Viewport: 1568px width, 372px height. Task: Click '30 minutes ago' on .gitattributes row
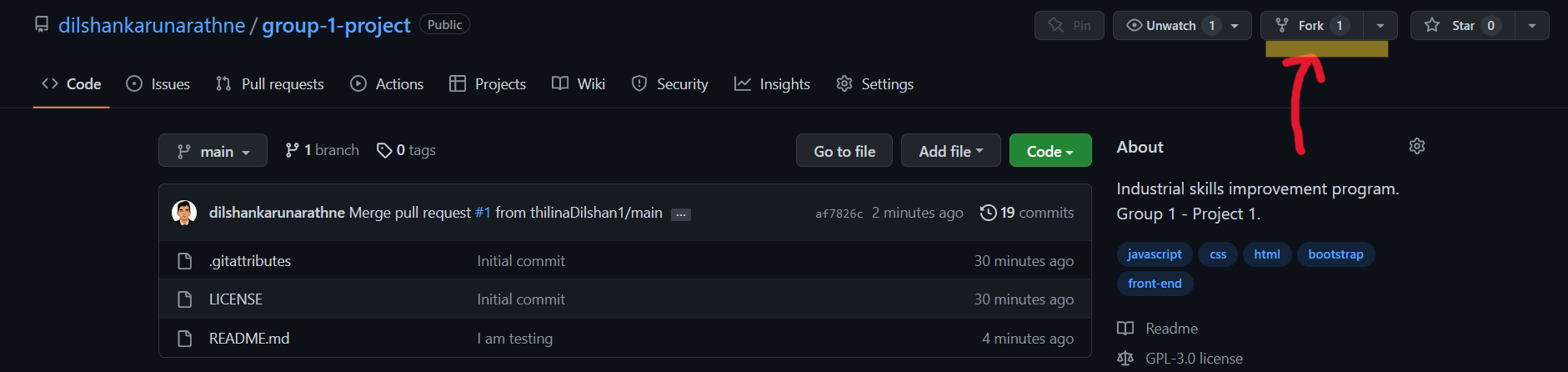click(1024, 260)
